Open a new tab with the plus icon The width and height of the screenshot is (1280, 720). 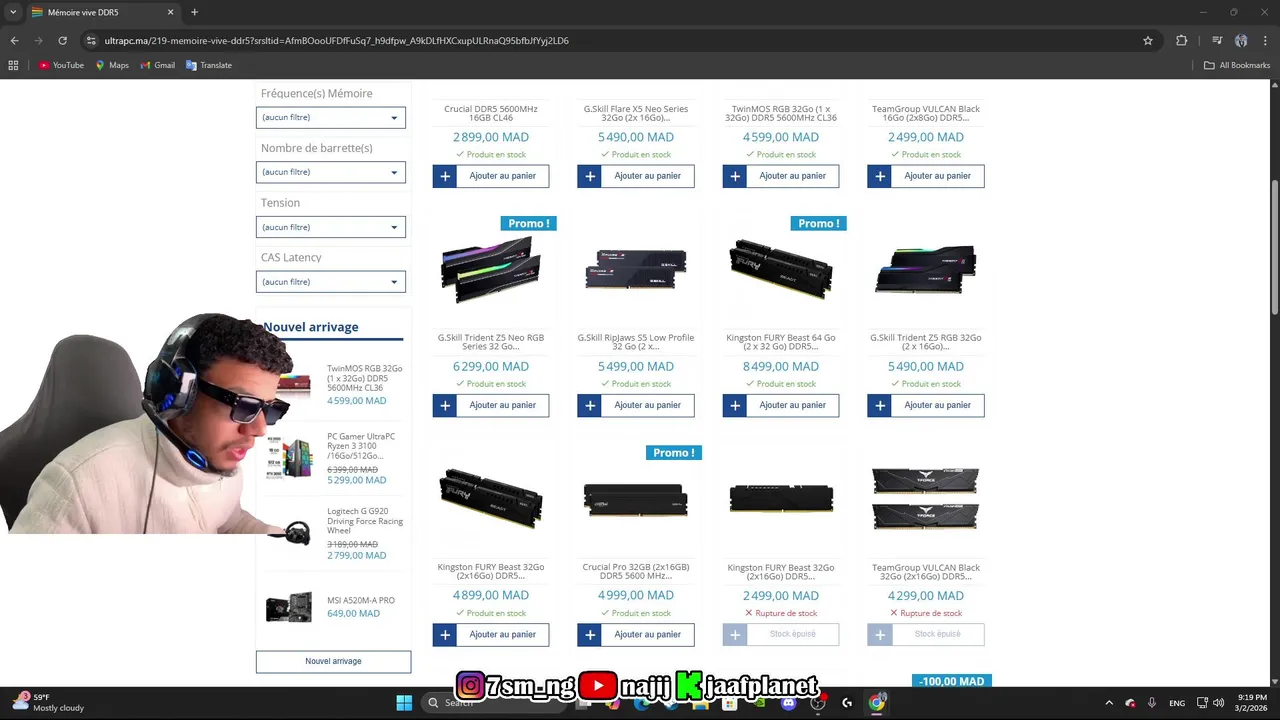tap(194, 12)
